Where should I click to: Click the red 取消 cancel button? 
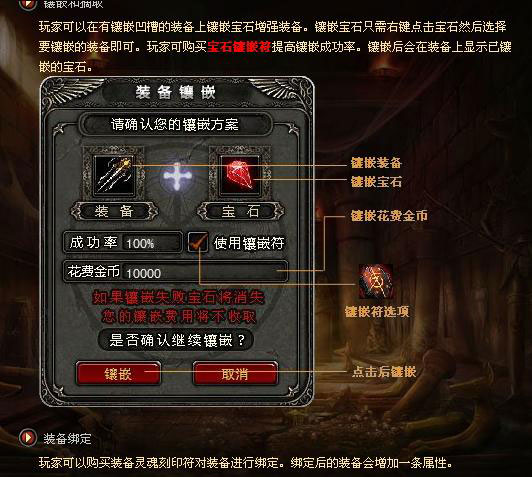click(235, 374)
